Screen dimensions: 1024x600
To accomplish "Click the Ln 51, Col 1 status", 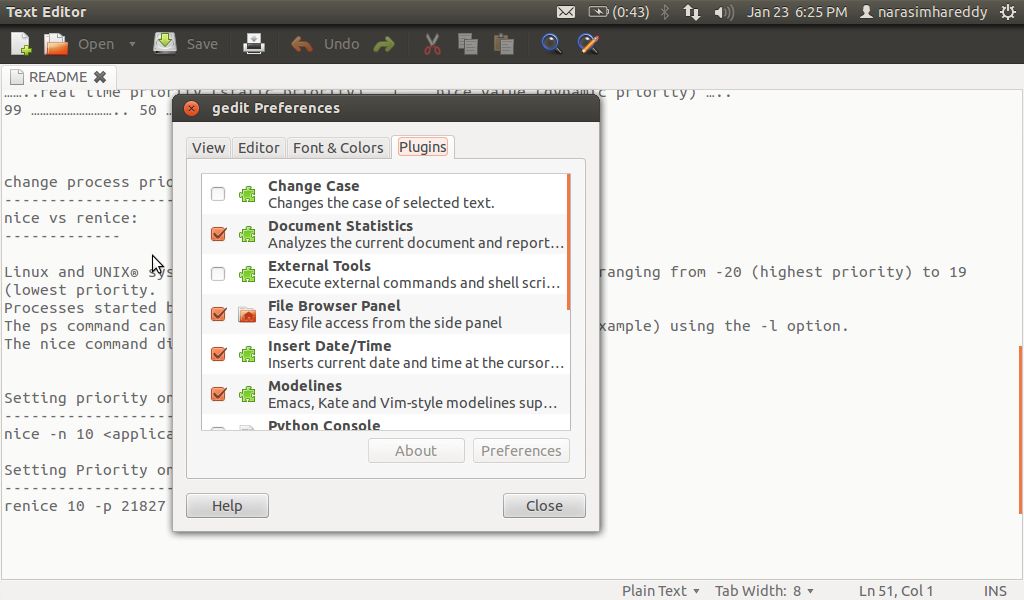I will pos(895,590).
